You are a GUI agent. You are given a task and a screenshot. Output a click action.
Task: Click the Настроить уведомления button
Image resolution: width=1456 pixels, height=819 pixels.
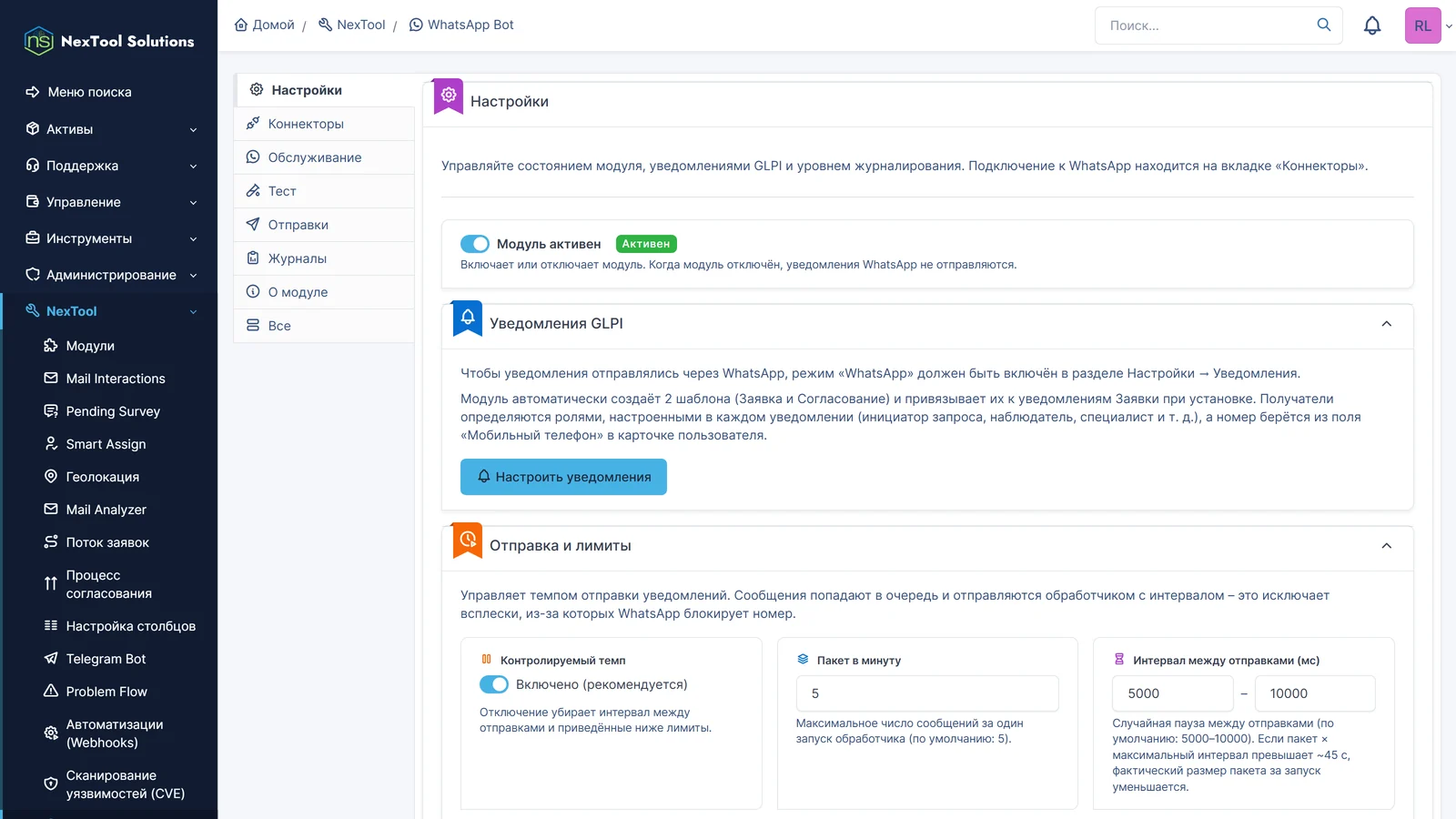point(563,477)
